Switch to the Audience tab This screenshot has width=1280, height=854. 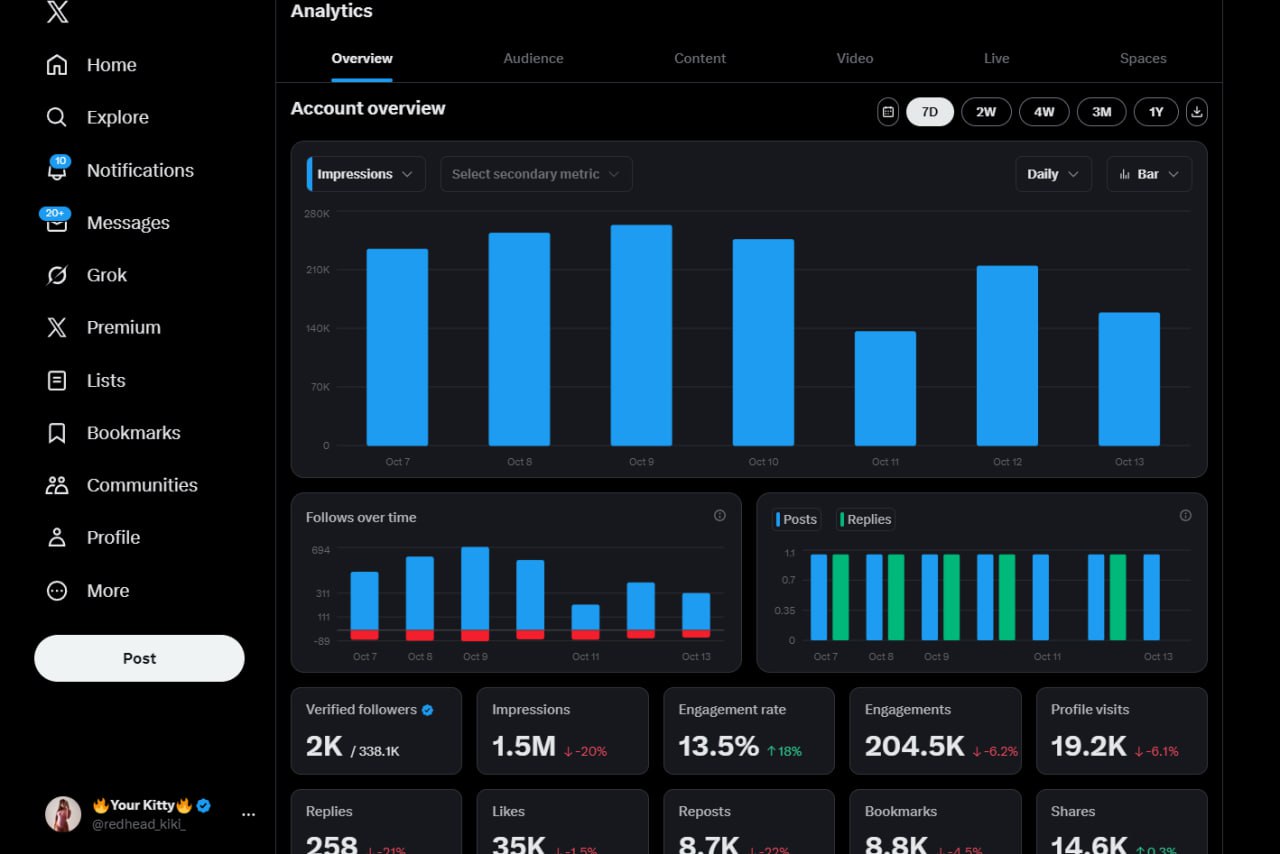pyautogui.click(x=533, y=58)
